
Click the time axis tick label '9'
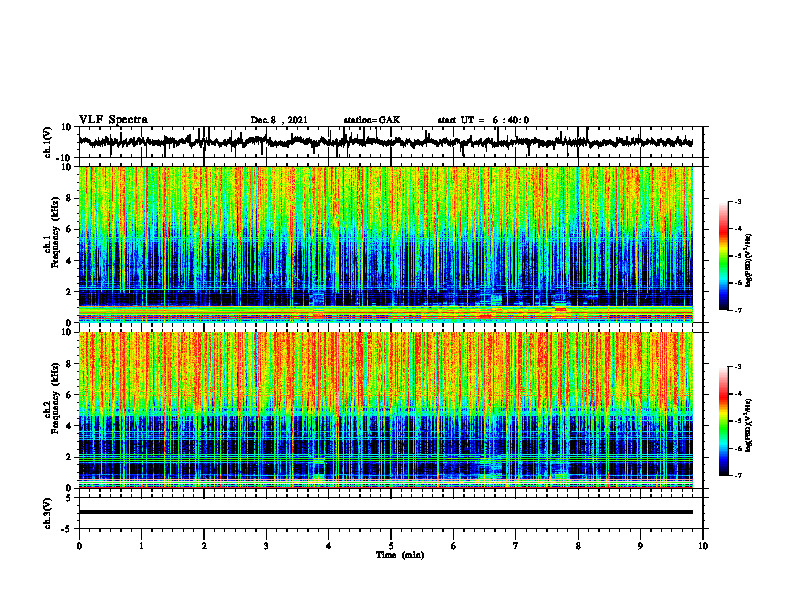(x=640, y=546)
